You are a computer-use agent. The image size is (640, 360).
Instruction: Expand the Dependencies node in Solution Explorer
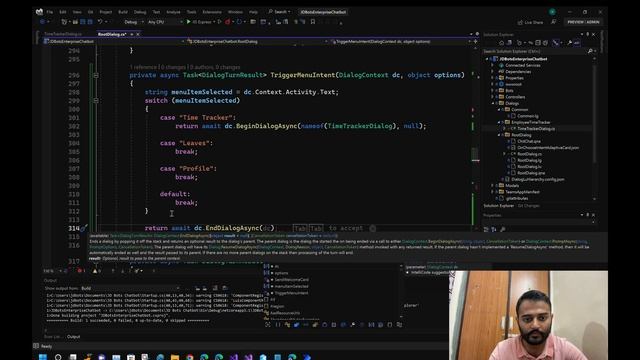pyautogui.click(x=493, y=72)
